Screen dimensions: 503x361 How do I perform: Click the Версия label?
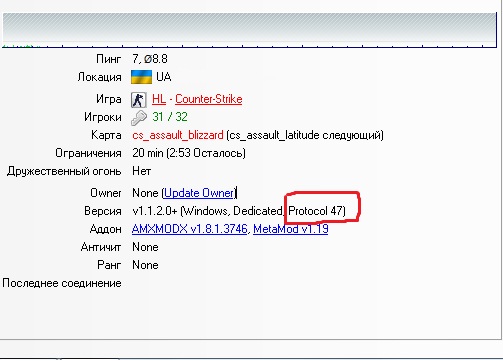point(103,211)
